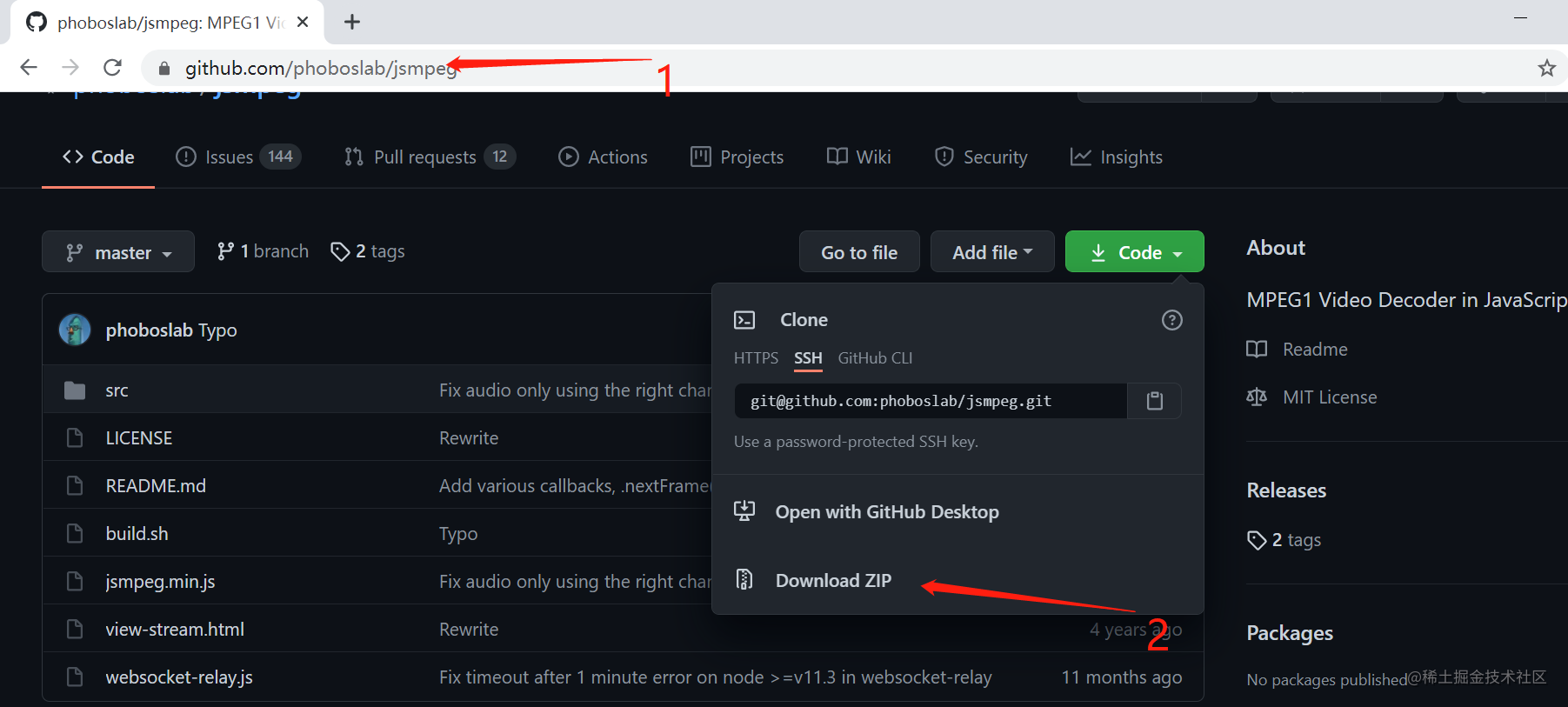Toggle the green Code dropdown button

1135,252
